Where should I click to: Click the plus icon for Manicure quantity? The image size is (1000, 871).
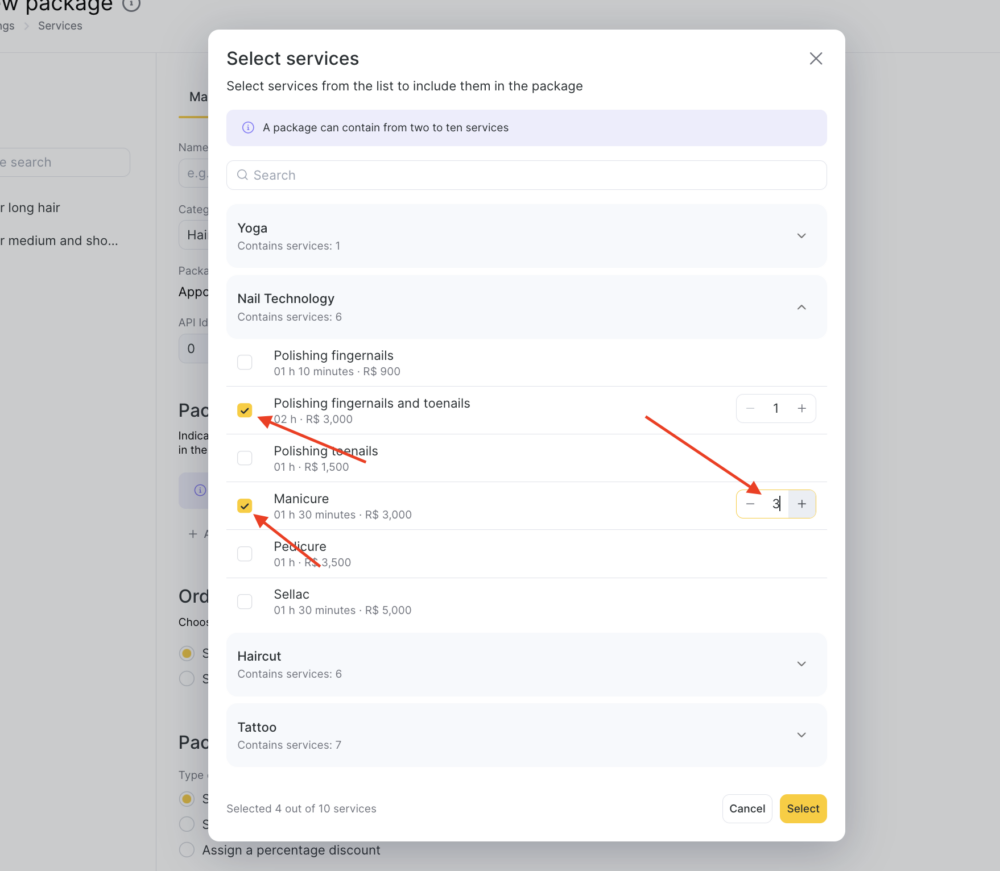(802, 504)
